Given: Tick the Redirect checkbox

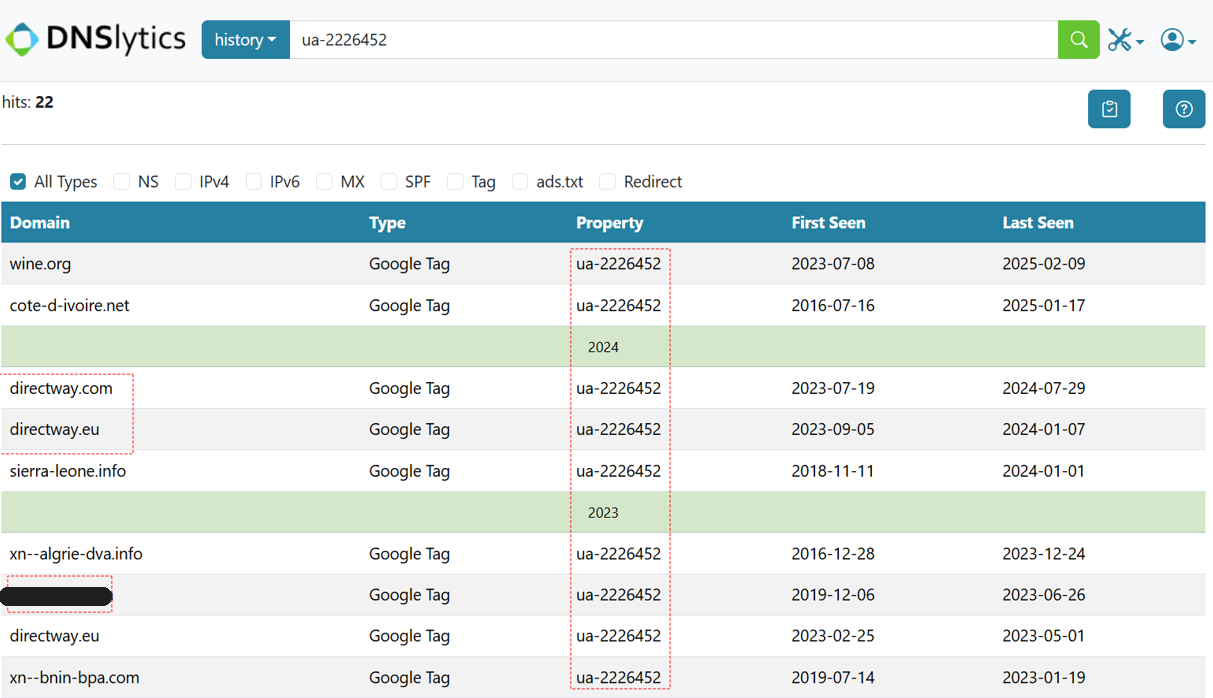Looking at the screenshot, I should (x=607, y=181).
